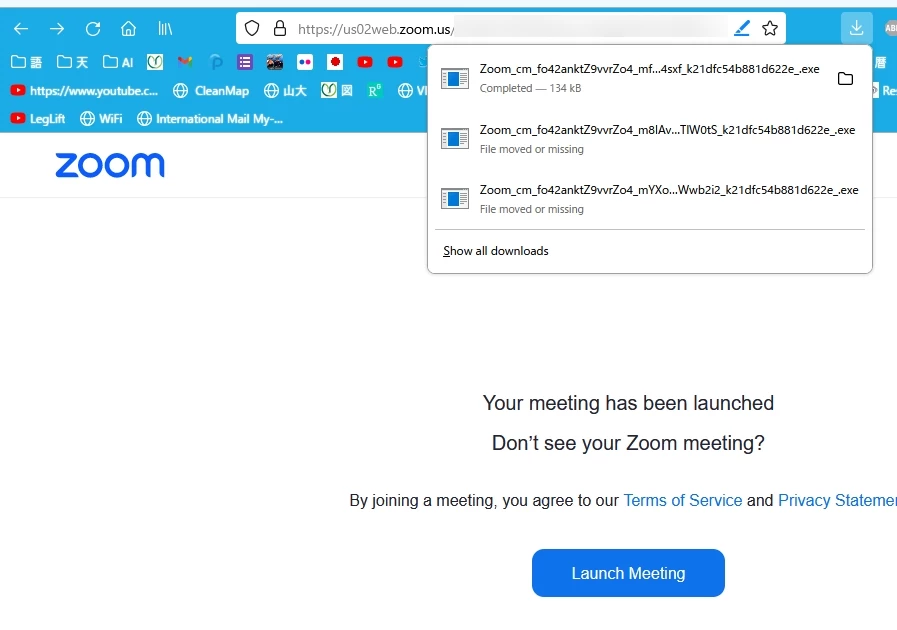The width and height of the screenshot is (897, 630).
Task: Open the Terms of Service link
Action: tap(682, 500)
